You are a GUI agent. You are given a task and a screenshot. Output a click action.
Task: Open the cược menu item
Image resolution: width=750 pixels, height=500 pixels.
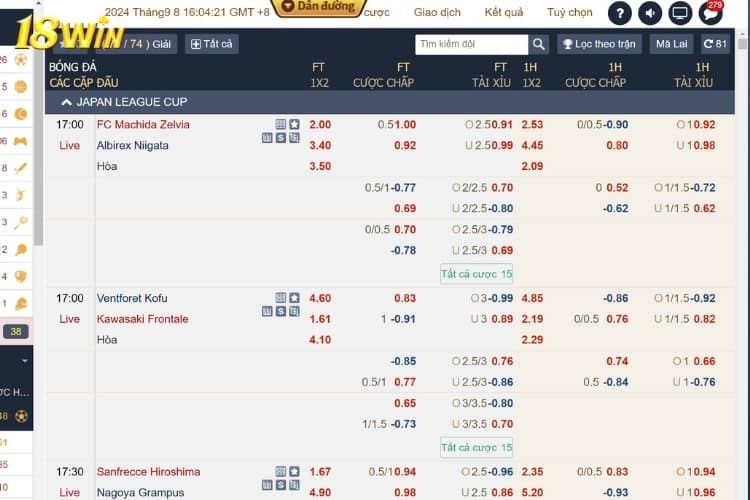[x=376, y=12]
